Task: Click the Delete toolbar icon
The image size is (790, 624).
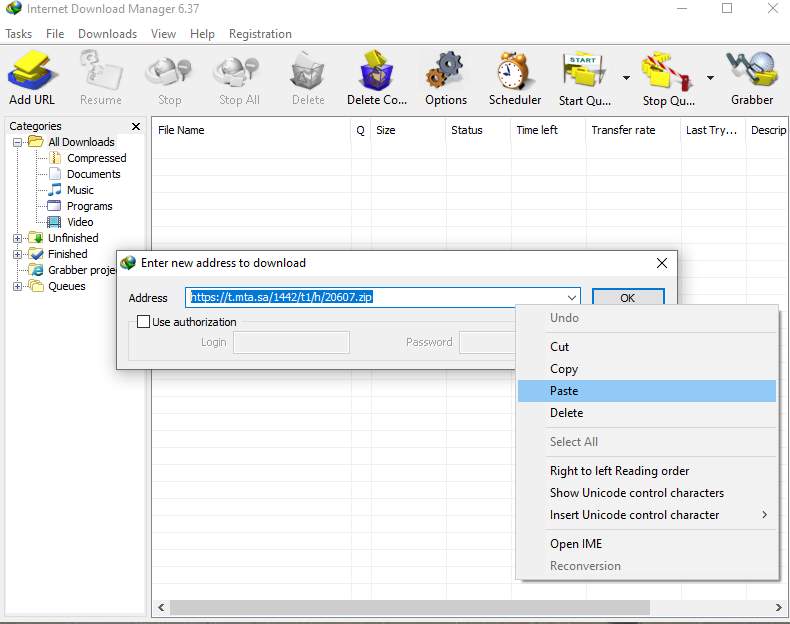Action: coord(308,77)
